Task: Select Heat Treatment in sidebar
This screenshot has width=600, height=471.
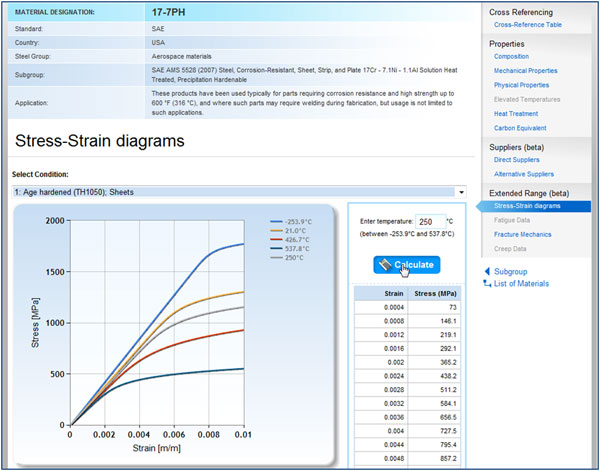Action: click(516, 114)
